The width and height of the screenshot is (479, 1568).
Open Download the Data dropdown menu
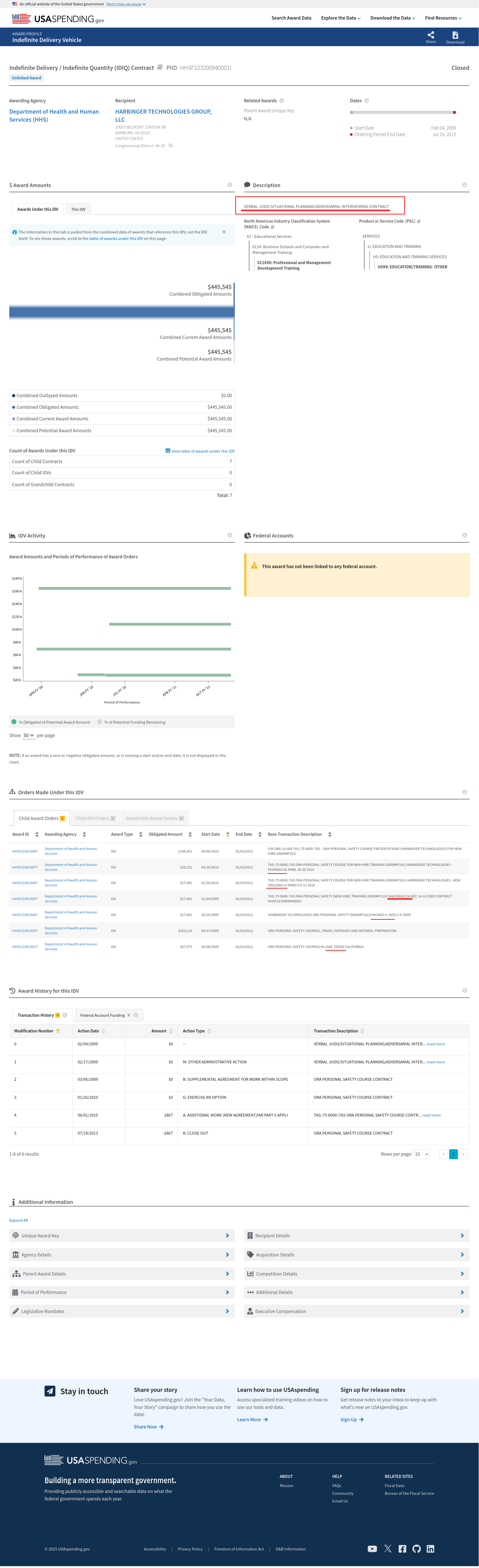tap(392, 18)
